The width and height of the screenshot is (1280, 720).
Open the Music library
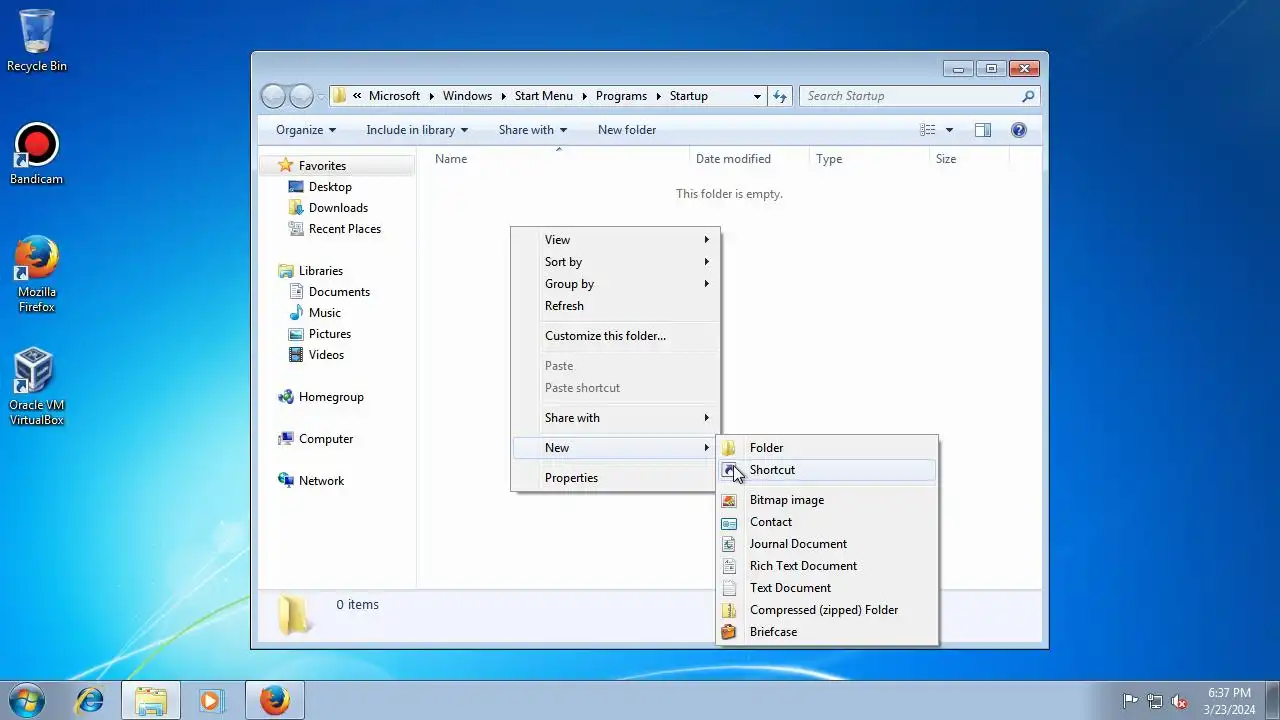pos(324,313)
